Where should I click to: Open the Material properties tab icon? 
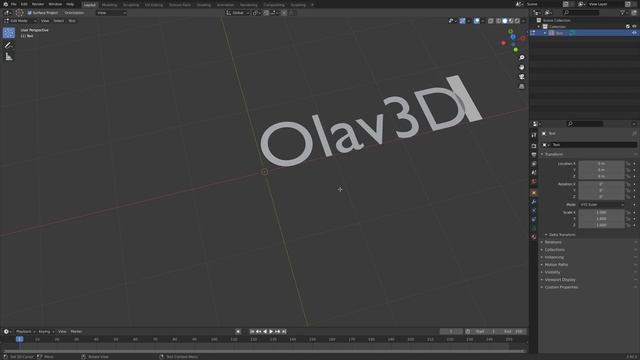tap(534, 237)
